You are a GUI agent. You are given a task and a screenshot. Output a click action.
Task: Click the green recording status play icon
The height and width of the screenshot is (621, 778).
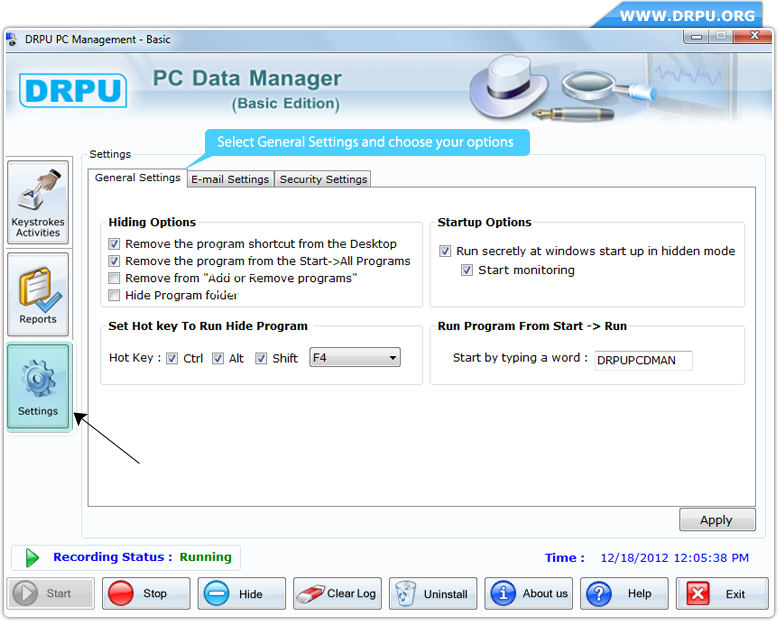click(x=32, y=558)
